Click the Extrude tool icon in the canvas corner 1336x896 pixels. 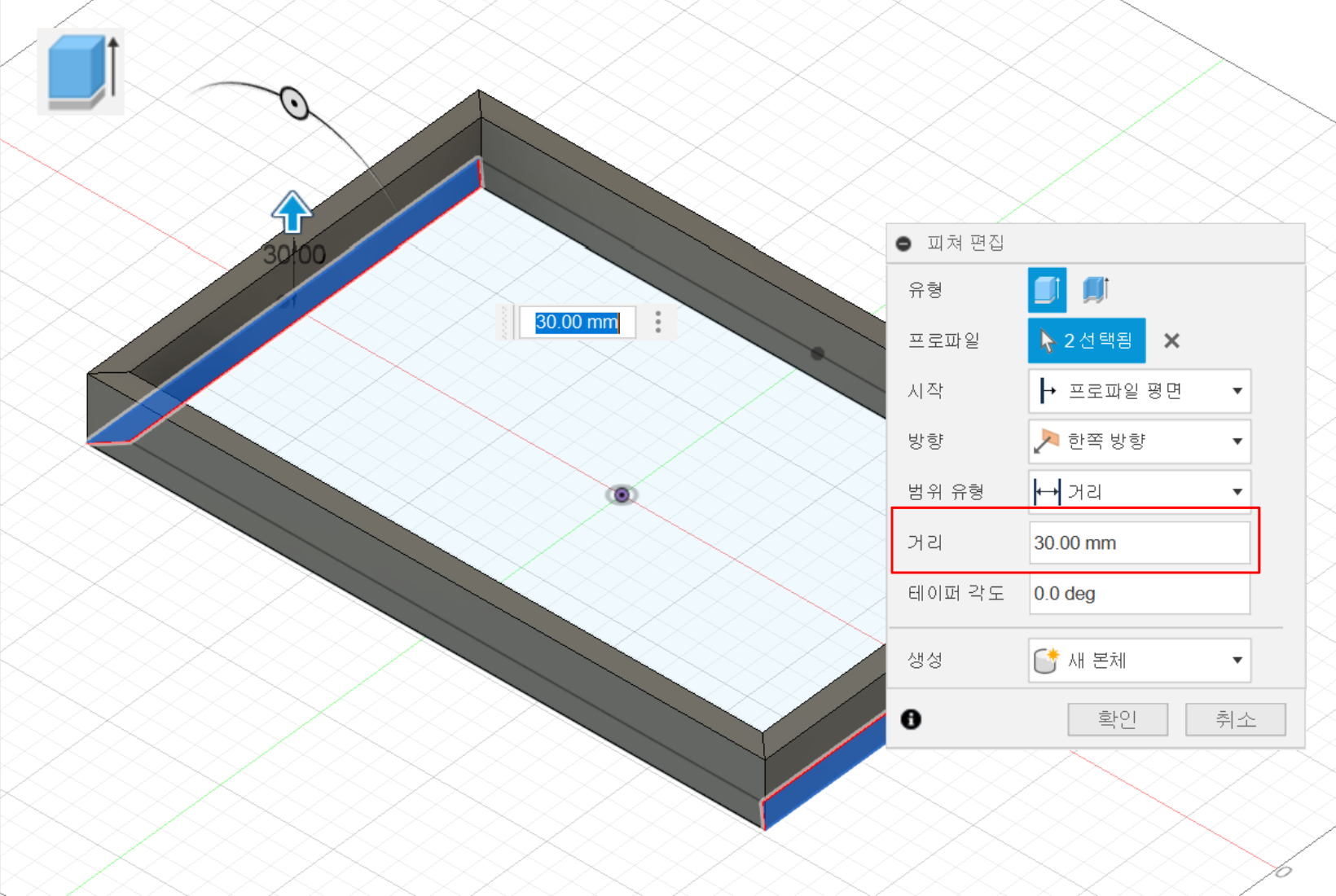click(x=81, y=72)
